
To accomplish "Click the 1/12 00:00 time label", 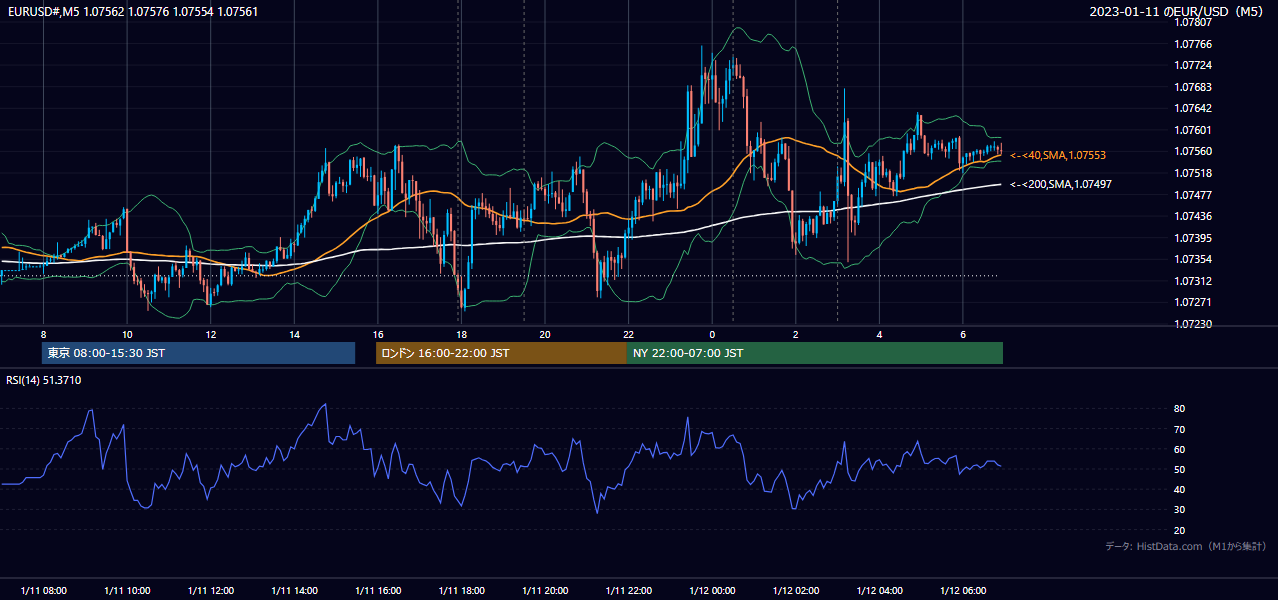I will point(712,591).
